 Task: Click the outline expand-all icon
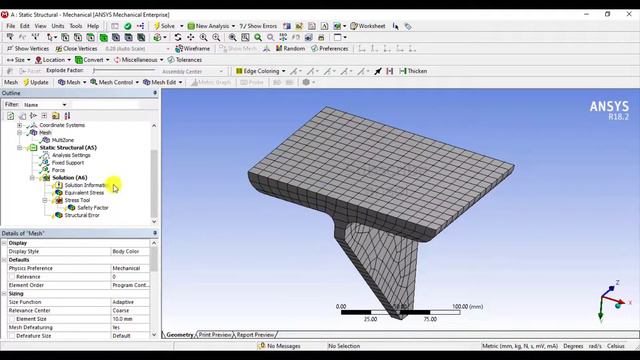pyautogui.click(x=44, y=116)
